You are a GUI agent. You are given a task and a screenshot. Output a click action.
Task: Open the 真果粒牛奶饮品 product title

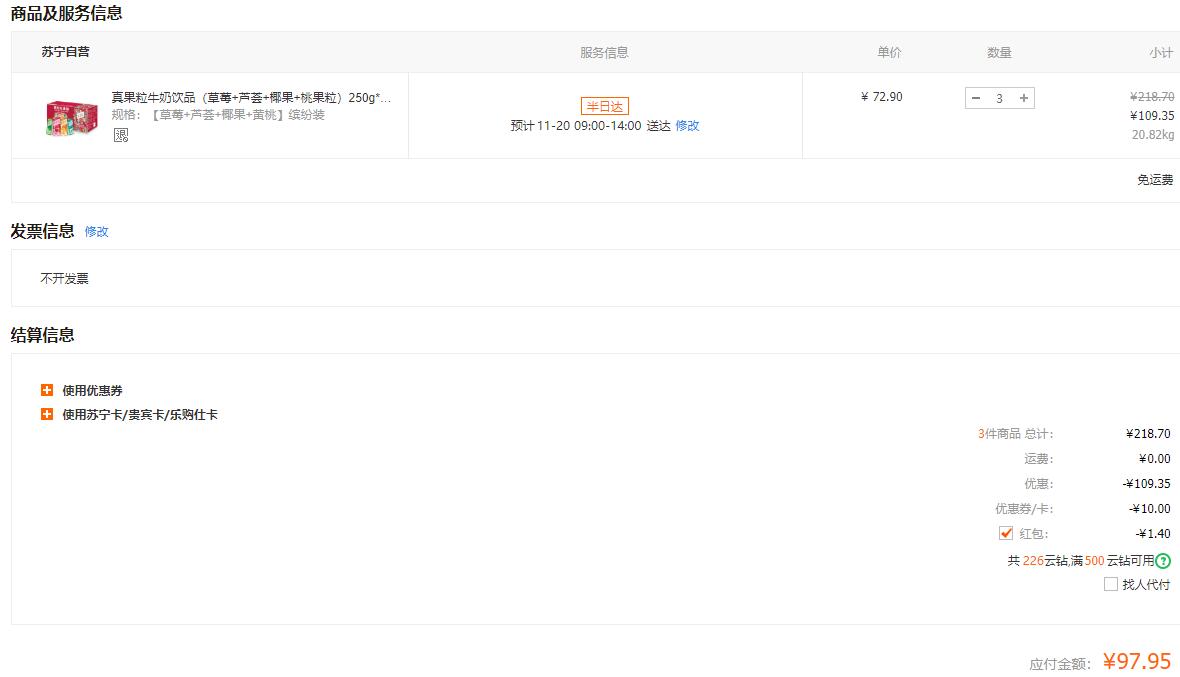click(x=251, y=98)
